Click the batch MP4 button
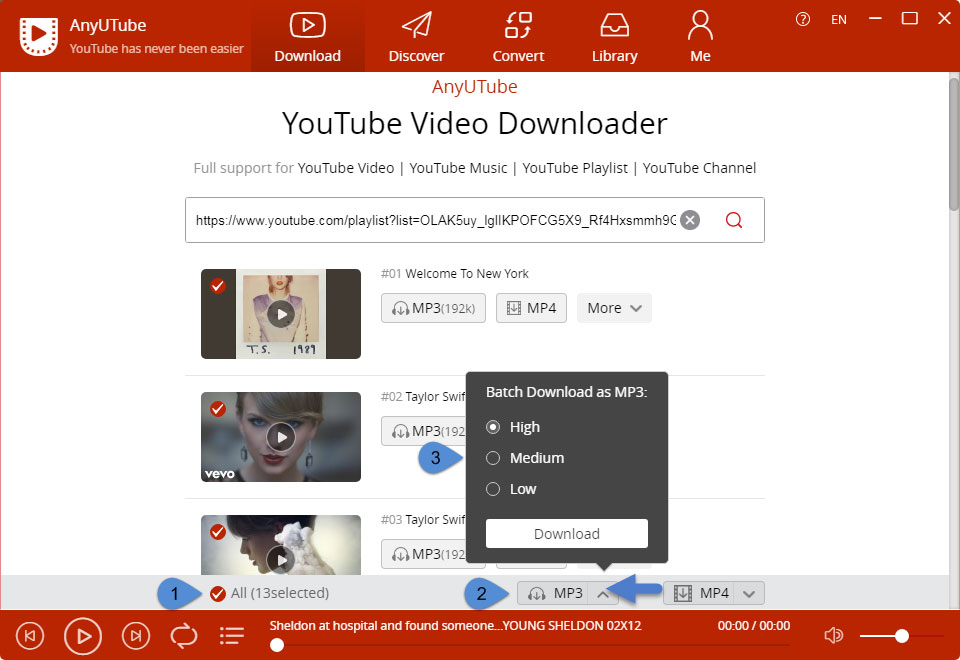The height and width of the screenshot is (660, 960). point(699,593)
